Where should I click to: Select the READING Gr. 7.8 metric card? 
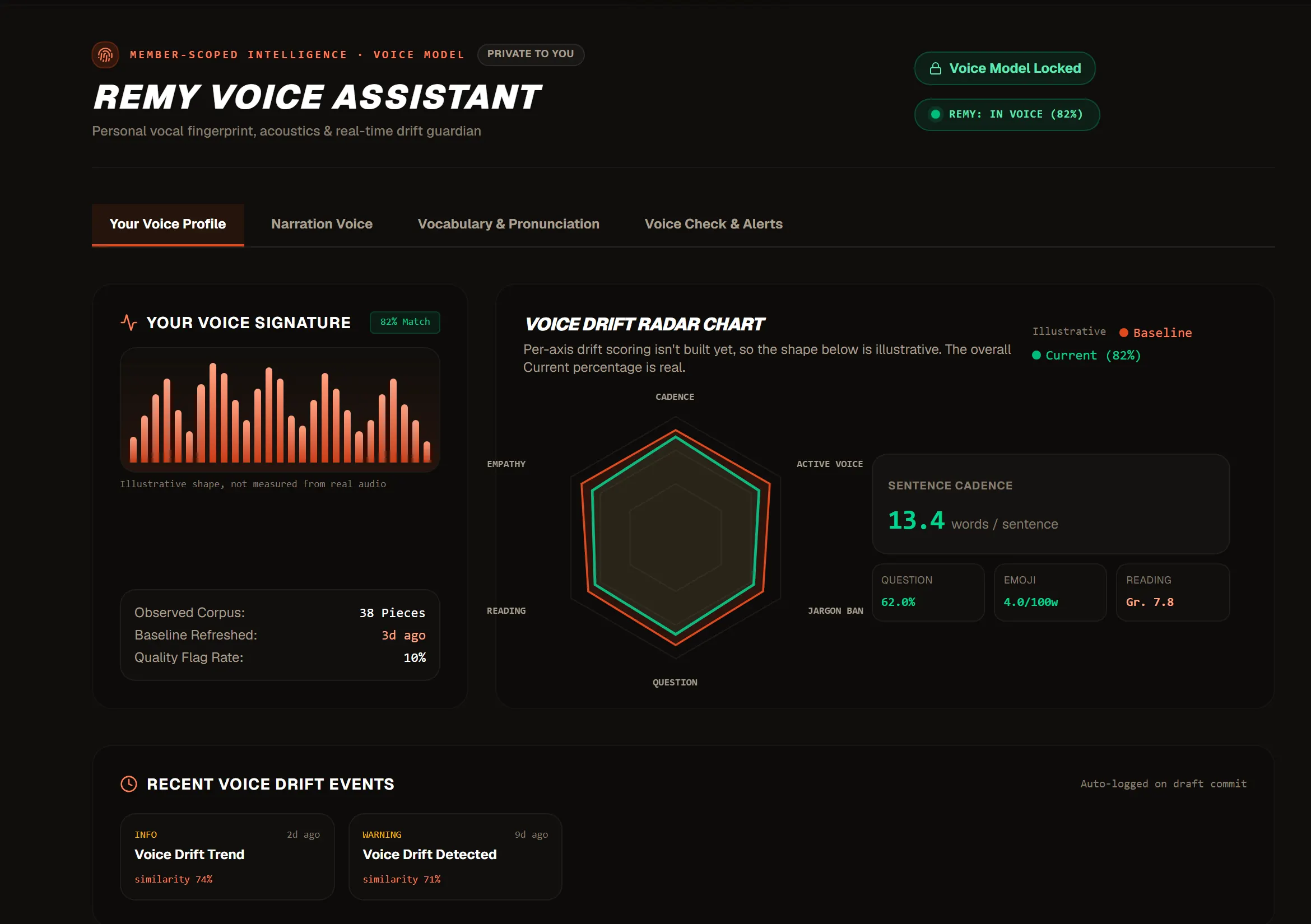[x=1173, y=592]
